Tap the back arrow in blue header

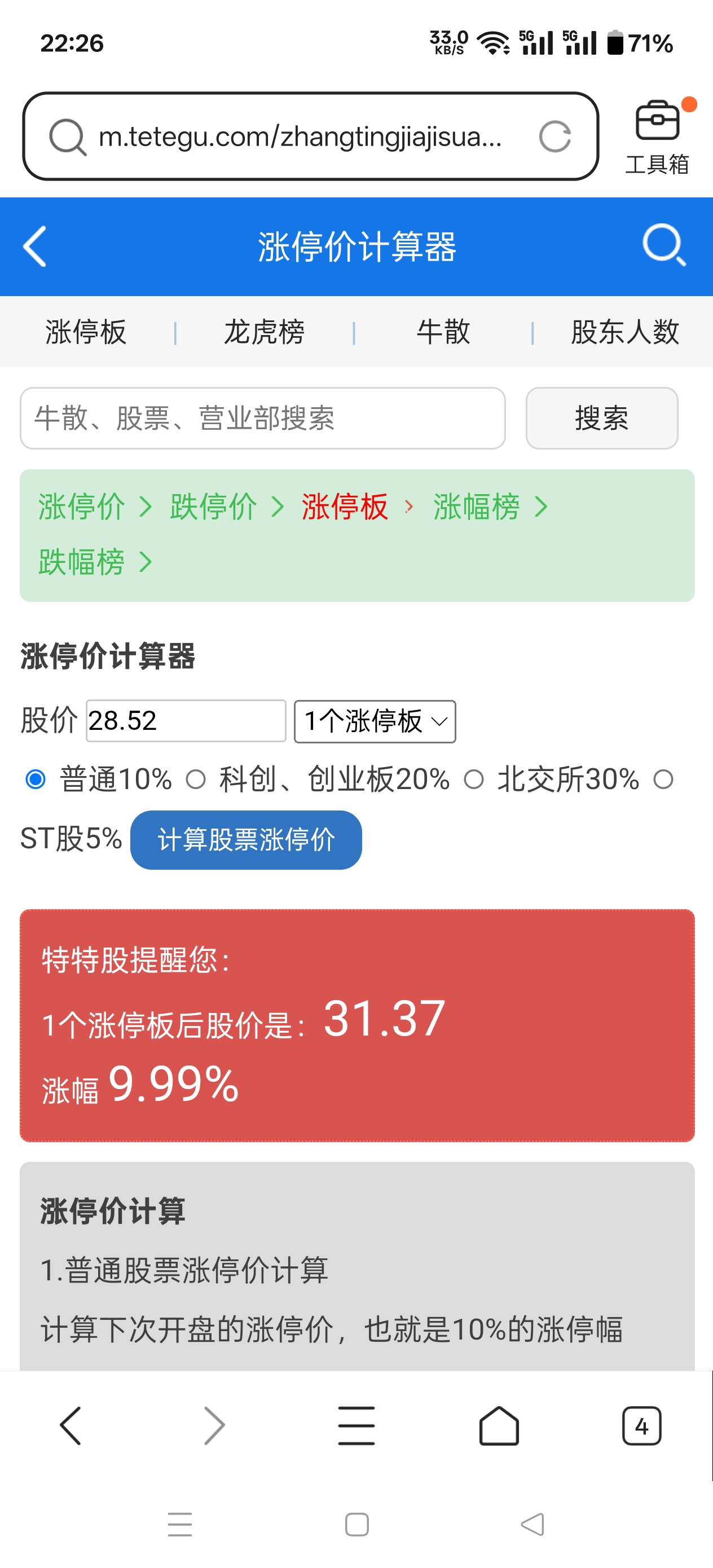coord(35,246)
